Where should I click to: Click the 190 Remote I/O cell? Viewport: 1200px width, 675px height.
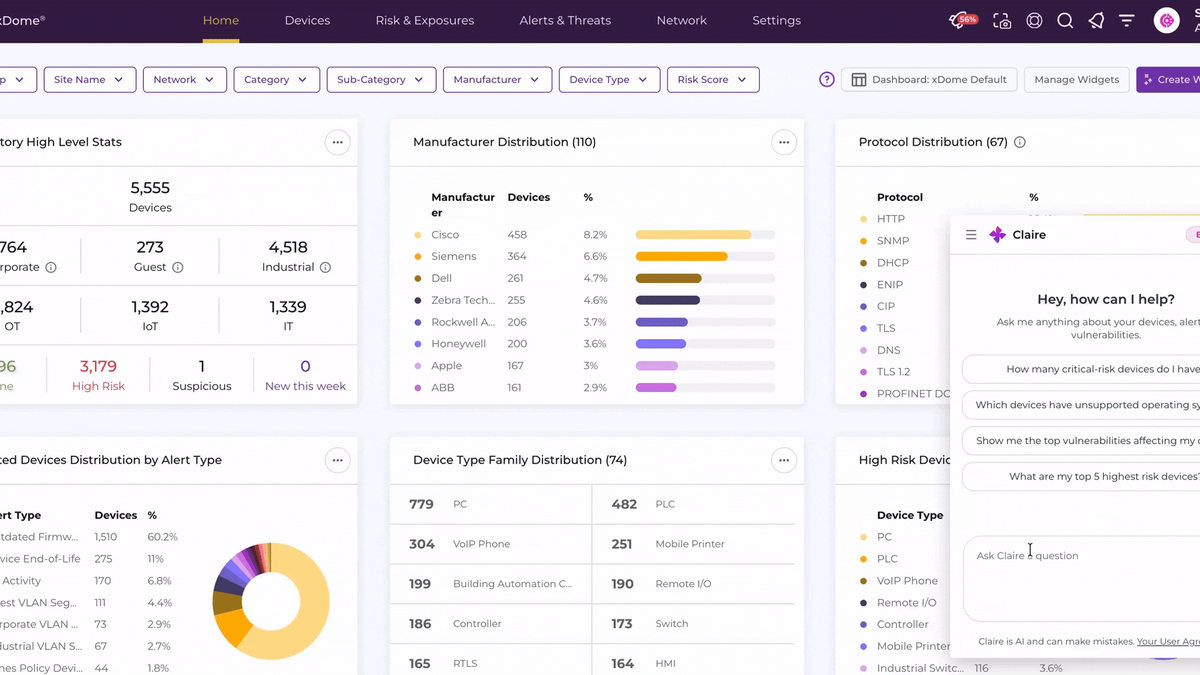pos(695,584)
